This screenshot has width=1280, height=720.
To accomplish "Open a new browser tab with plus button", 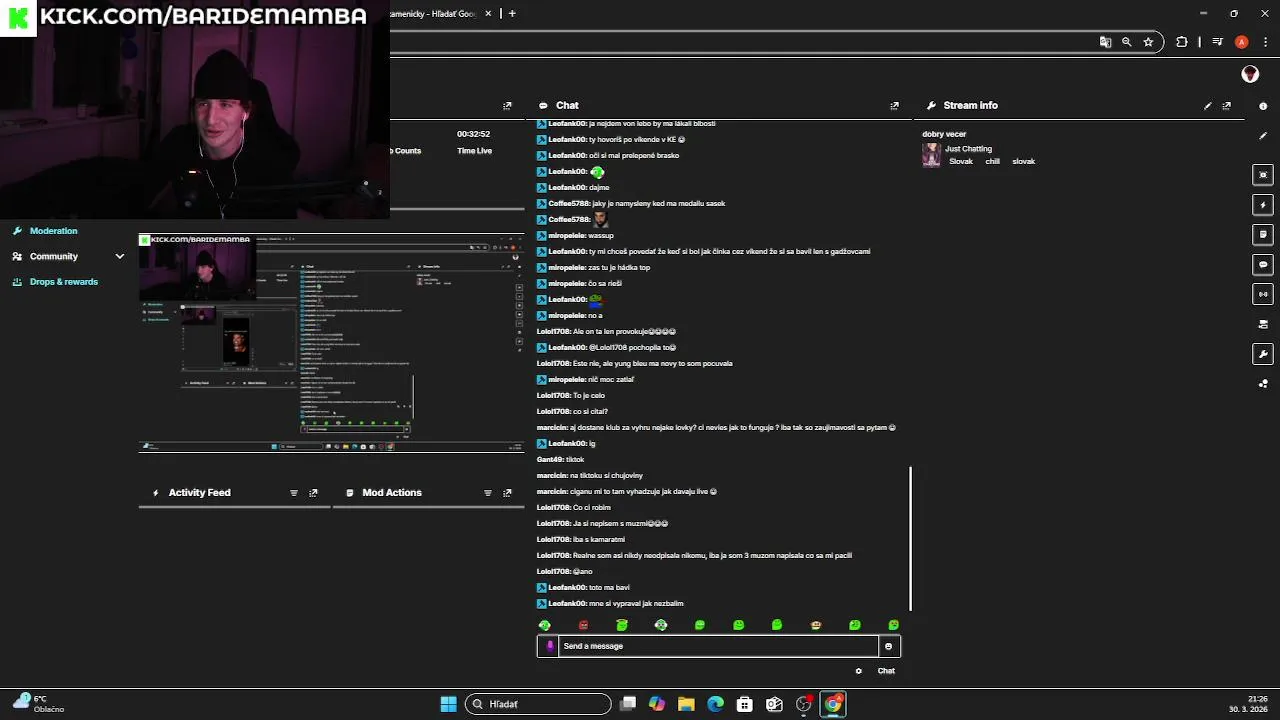I will point(512,14).
